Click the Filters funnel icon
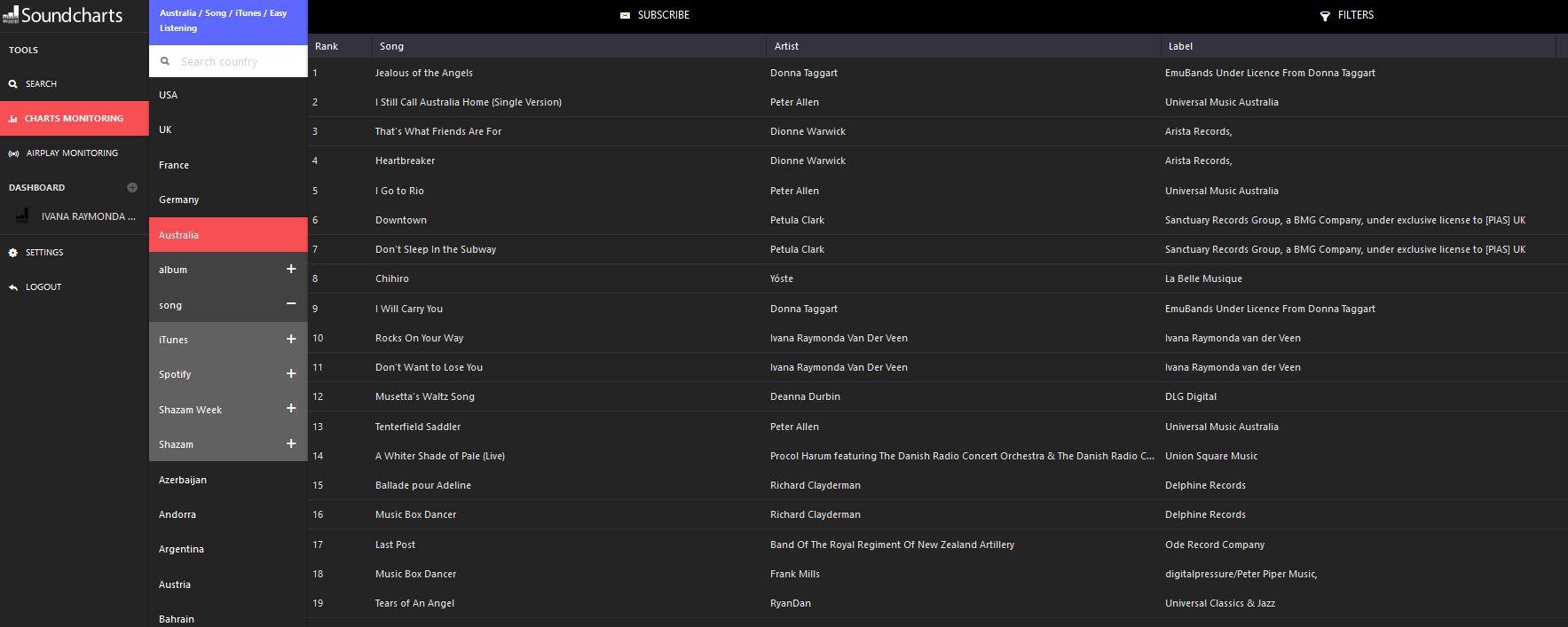Viewport: 1568px width, 627px height. [x=1325, y=16]
